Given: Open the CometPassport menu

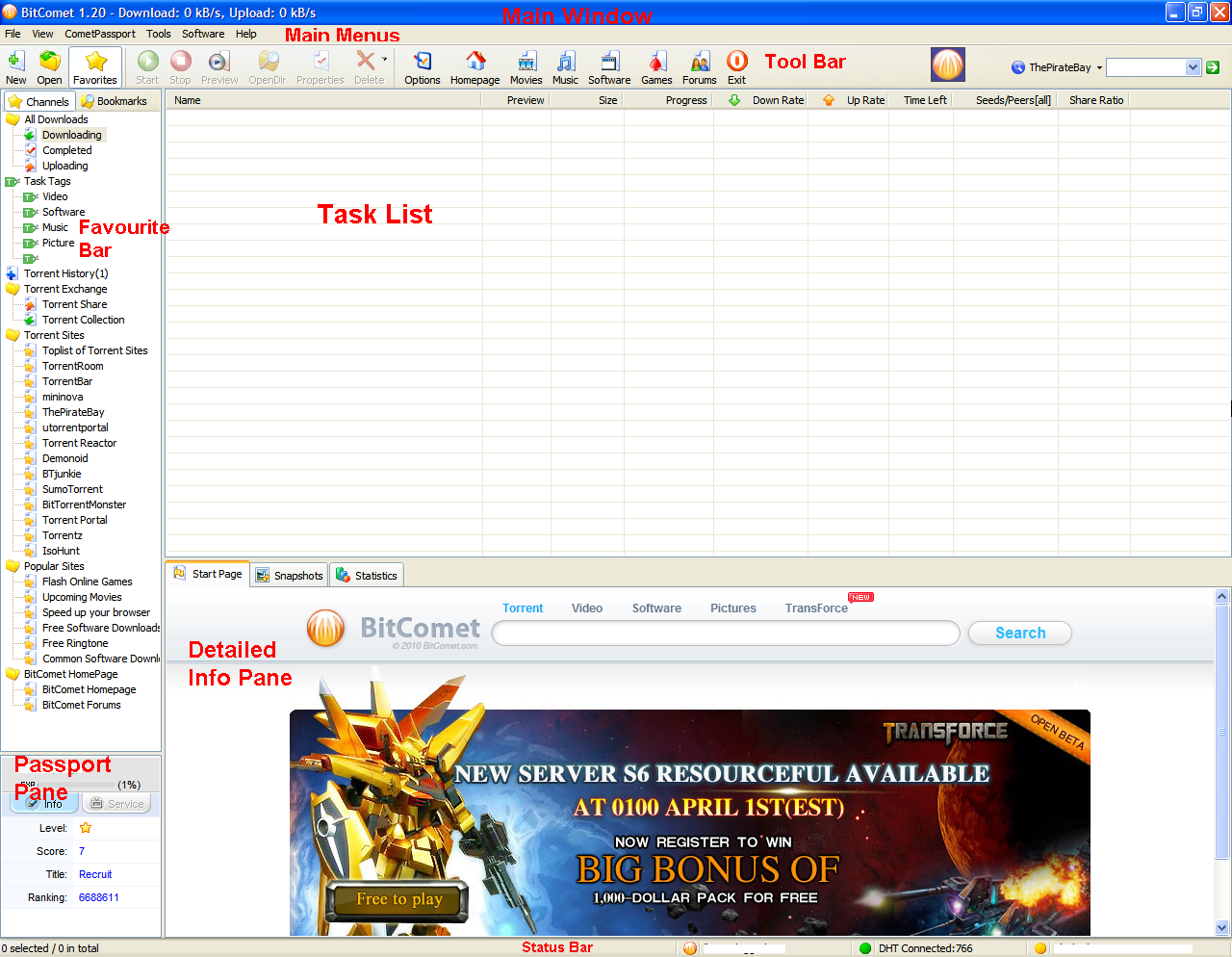Looking at the screenshot, I should click(x=100, y=34).
